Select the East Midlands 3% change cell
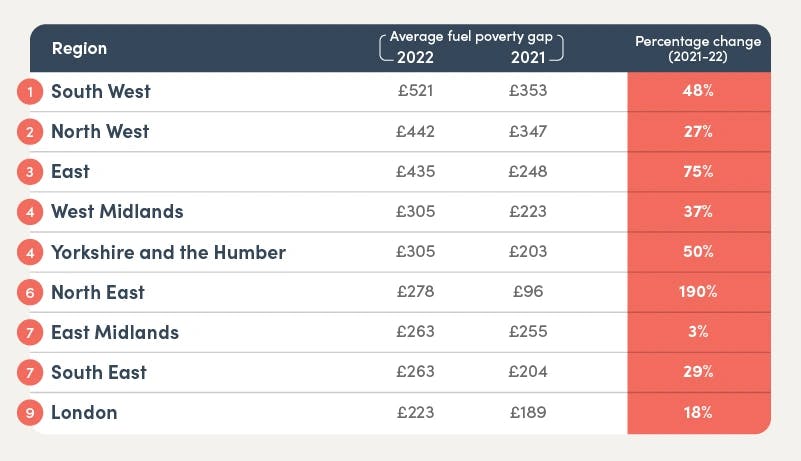801x461 pixels. (x=699, y=332)
